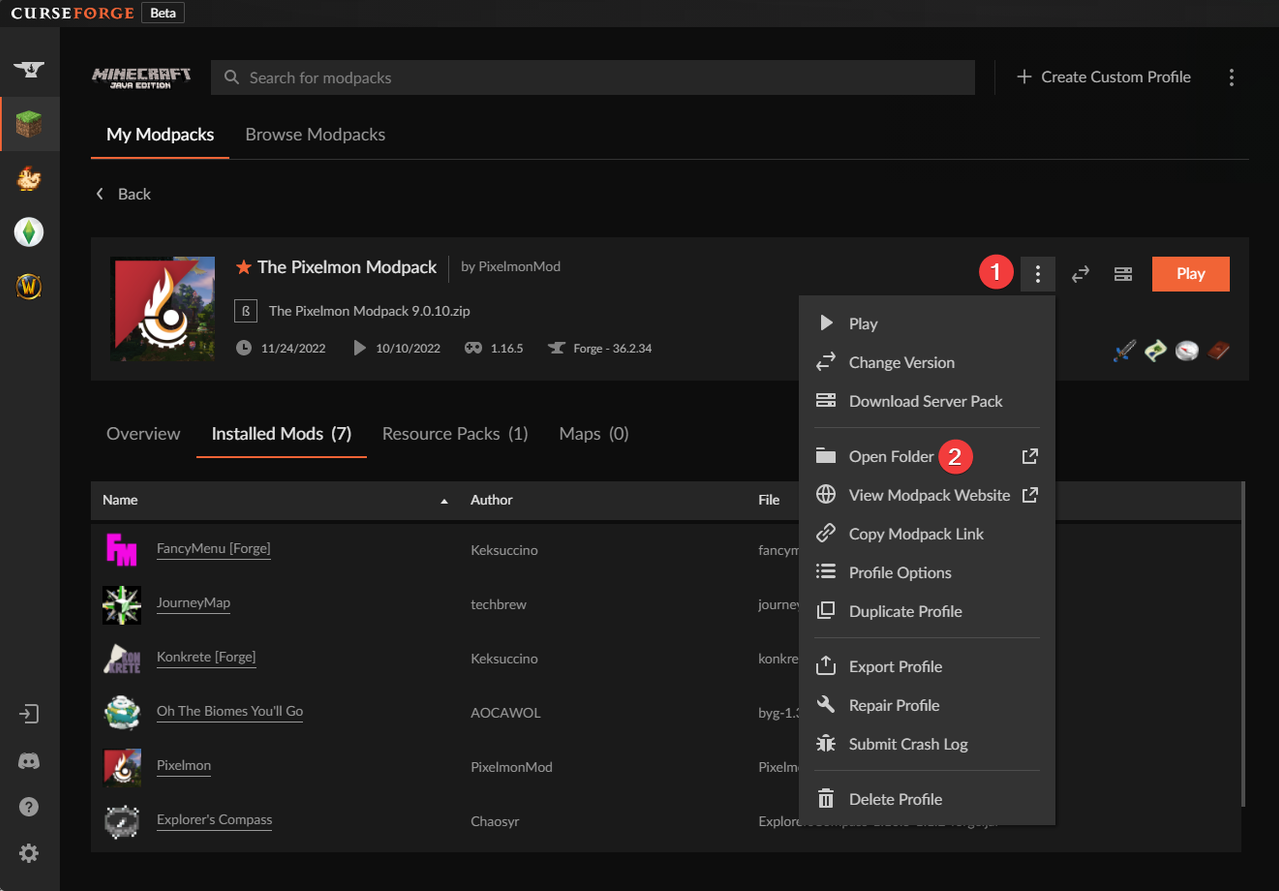Select the chicken game icon in the sidebar

click(29, 179)
